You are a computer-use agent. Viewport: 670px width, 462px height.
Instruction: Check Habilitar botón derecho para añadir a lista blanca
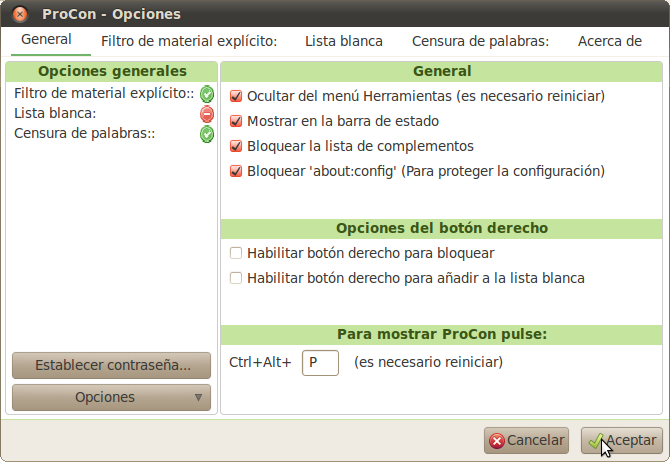[236, 278]
